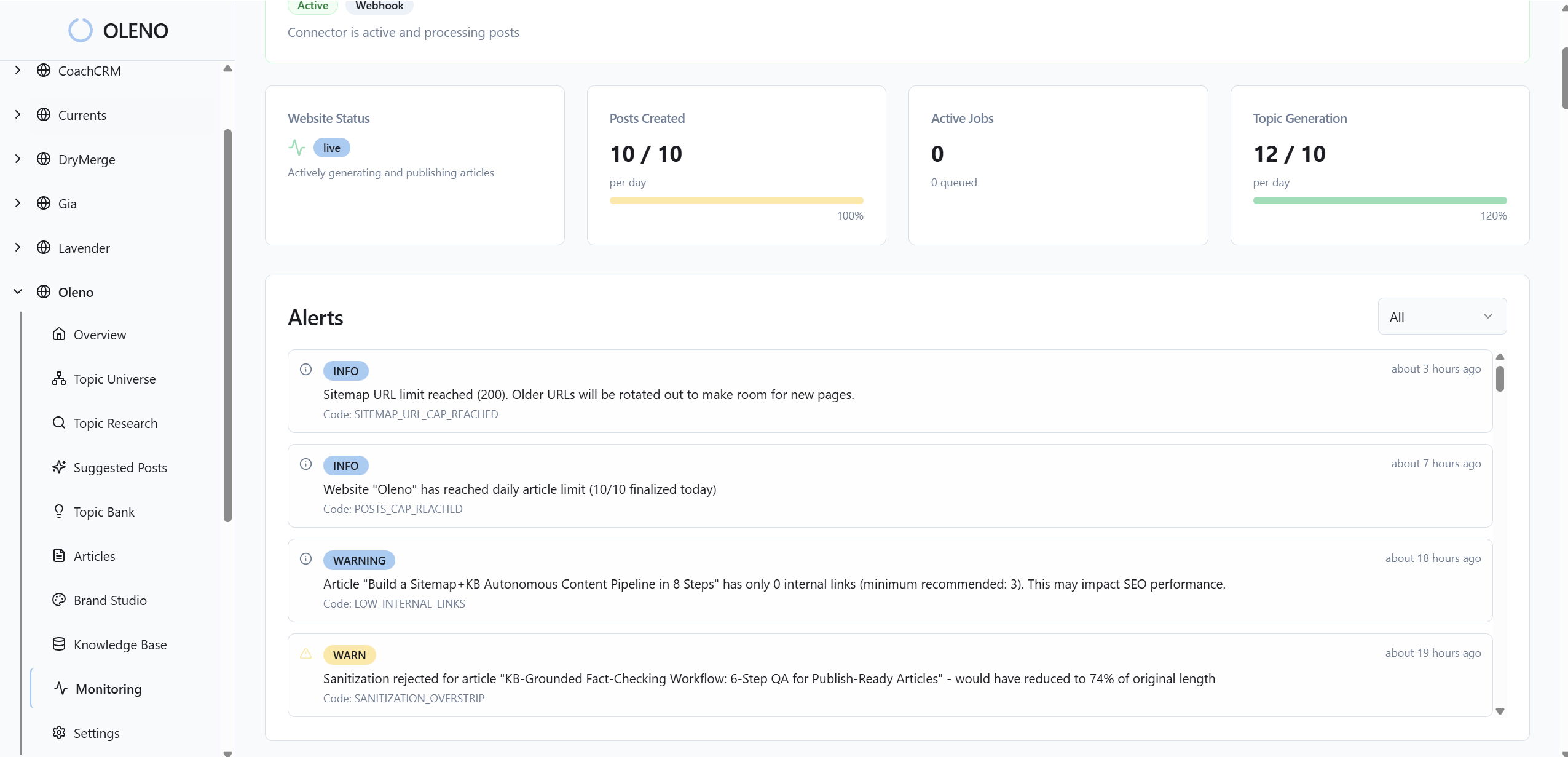Expand the Lavender website entry

17,247
